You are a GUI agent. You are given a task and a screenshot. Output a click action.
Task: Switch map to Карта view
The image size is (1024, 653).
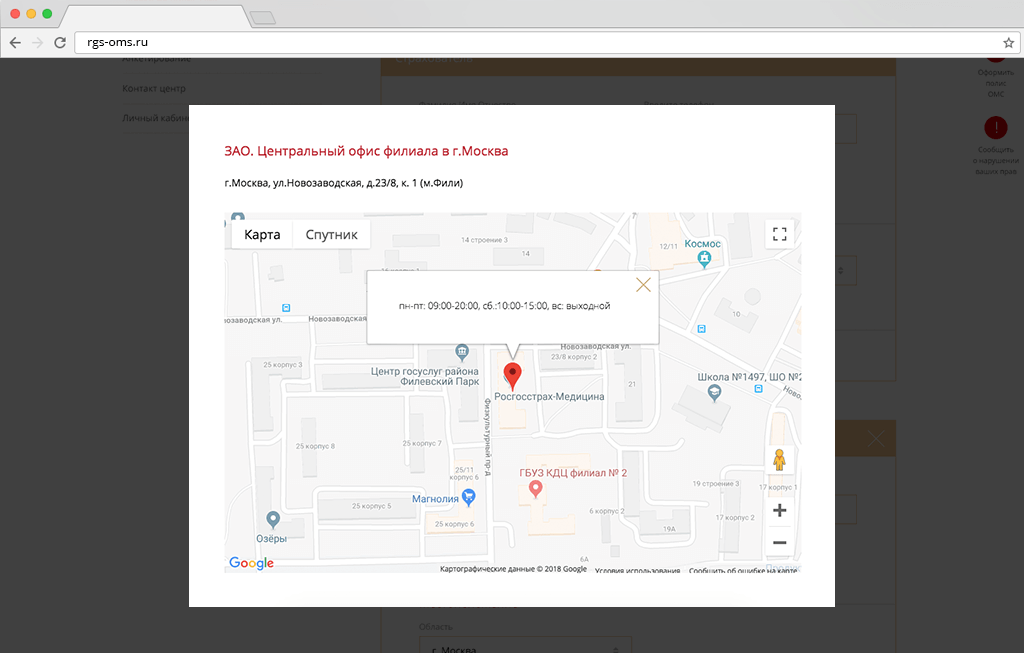(262, 234)
